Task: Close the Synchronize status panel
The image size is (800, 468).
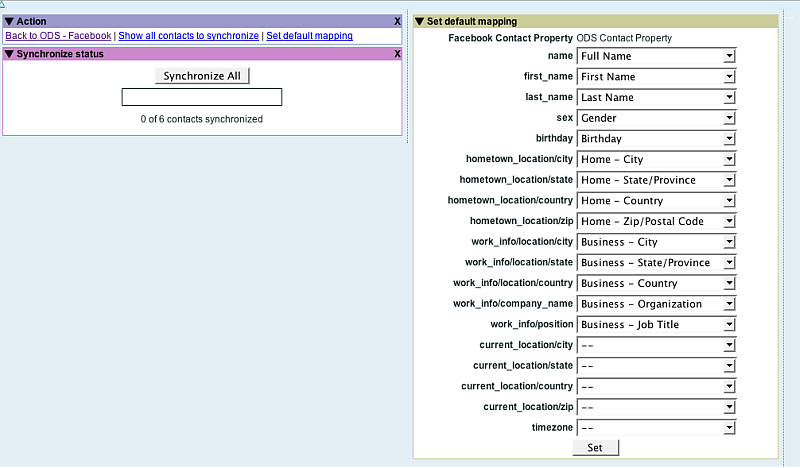Action: pos(397,54)
